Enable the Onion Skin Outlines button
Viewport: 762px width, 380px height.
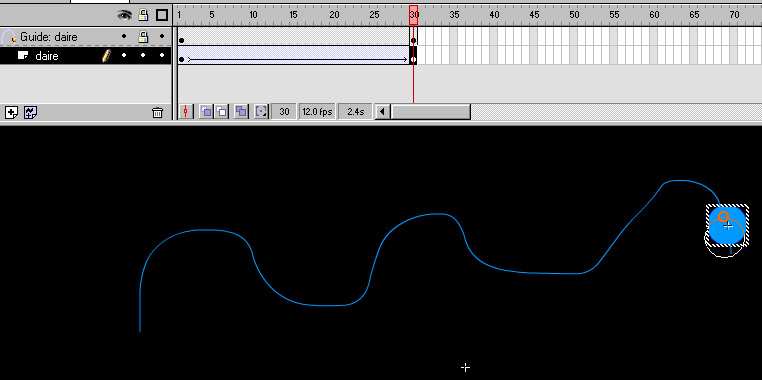click(x=221, y=112)
